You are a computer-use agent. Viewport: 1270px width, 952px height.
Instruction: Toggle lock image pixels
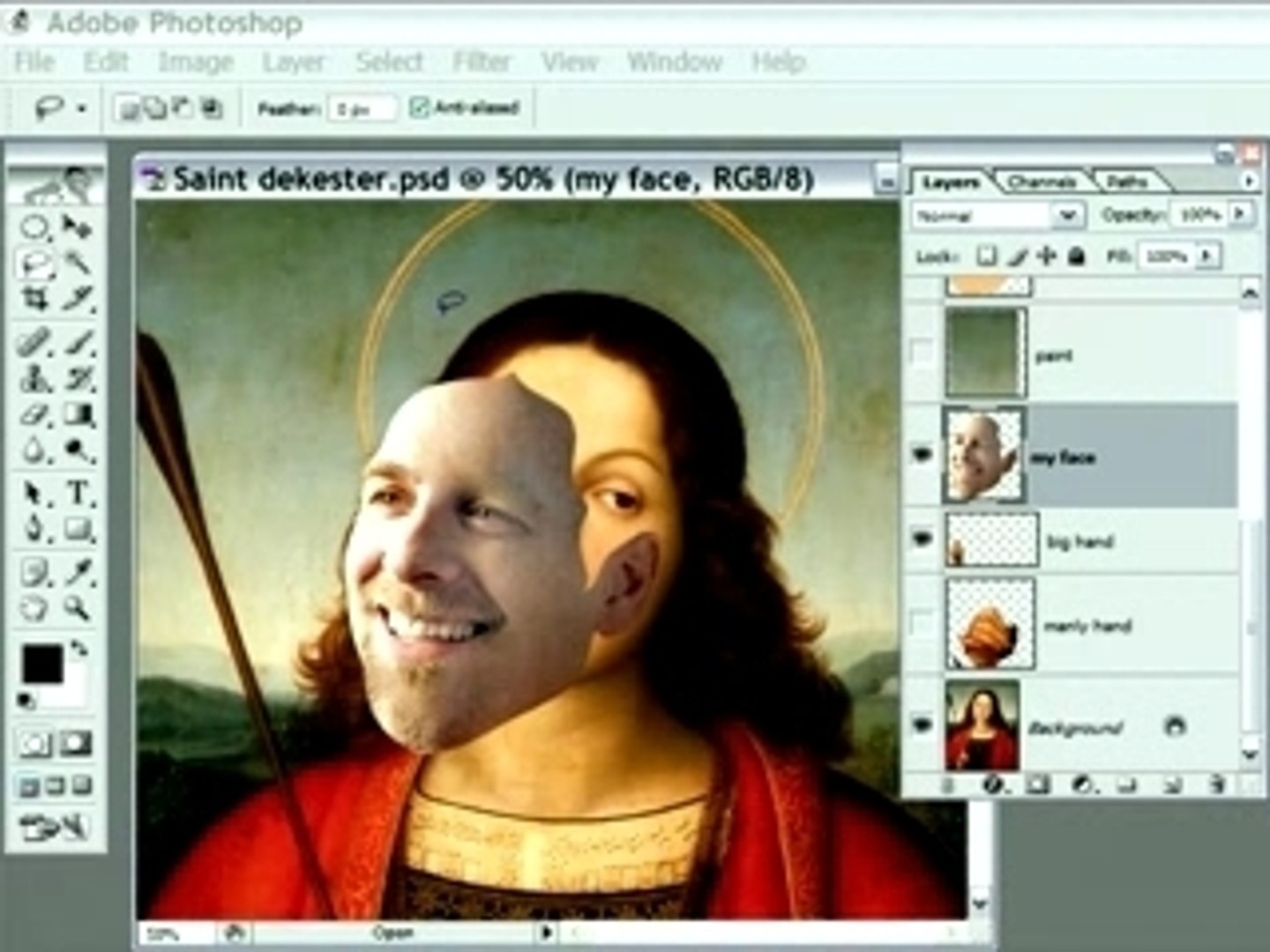pos(1017,257)
